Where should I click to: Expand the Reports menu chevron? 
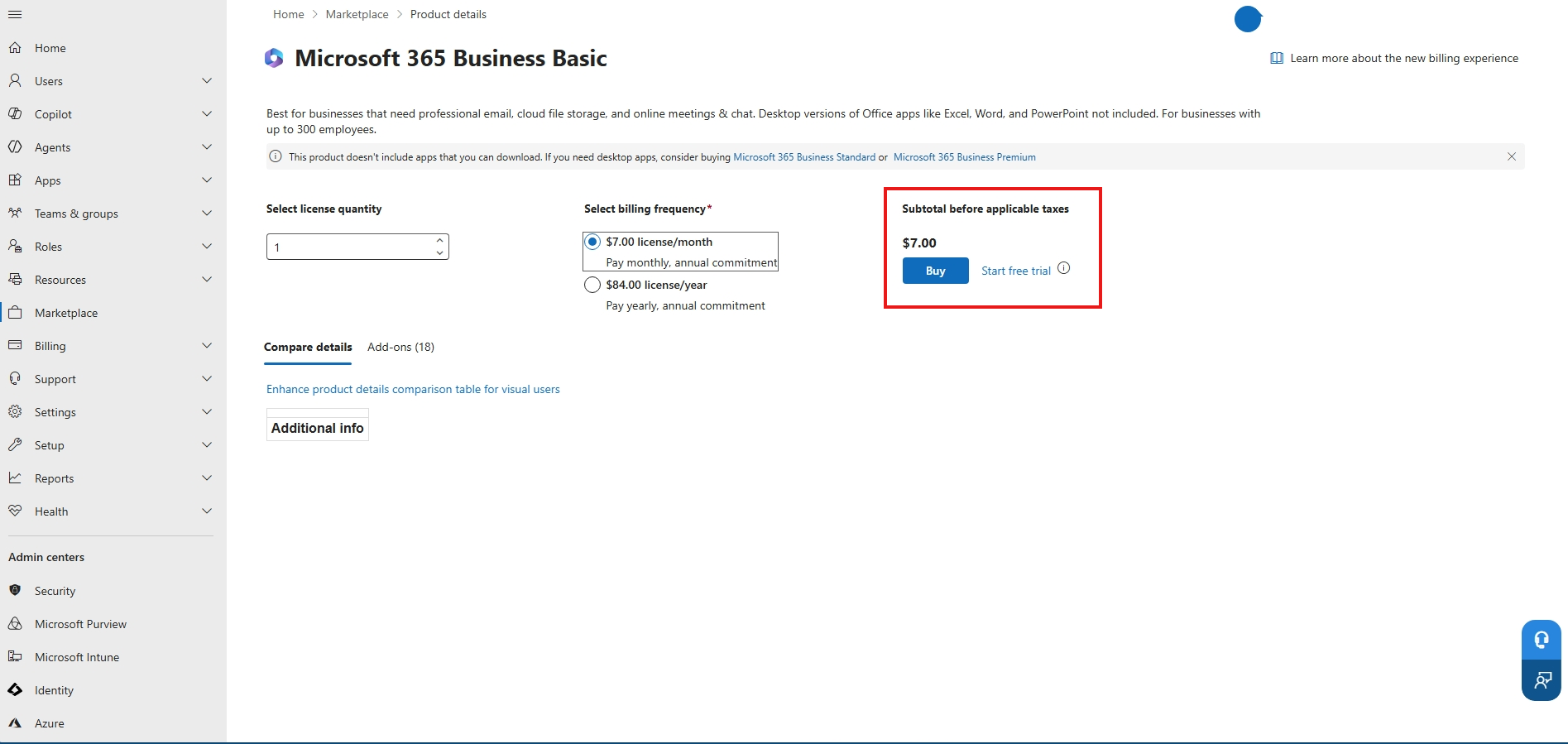click(207, 478)
